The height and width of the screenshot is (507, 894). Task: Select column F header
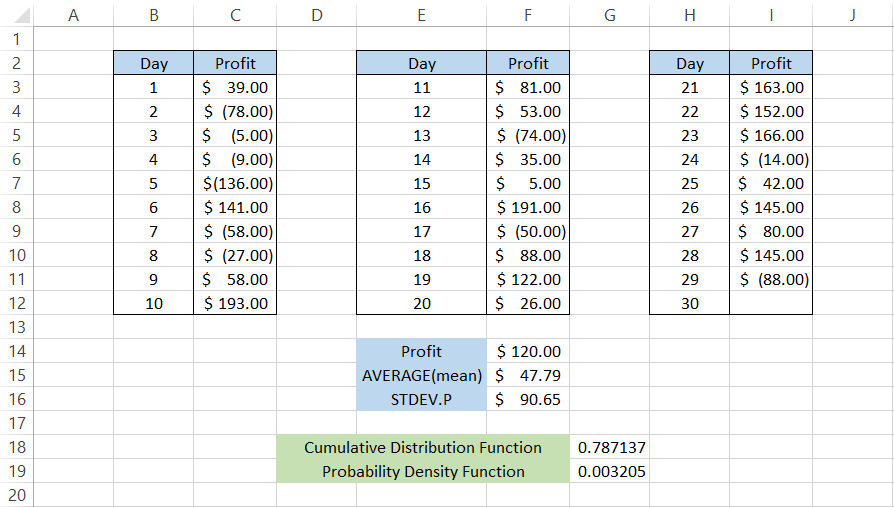pos(528,15)
